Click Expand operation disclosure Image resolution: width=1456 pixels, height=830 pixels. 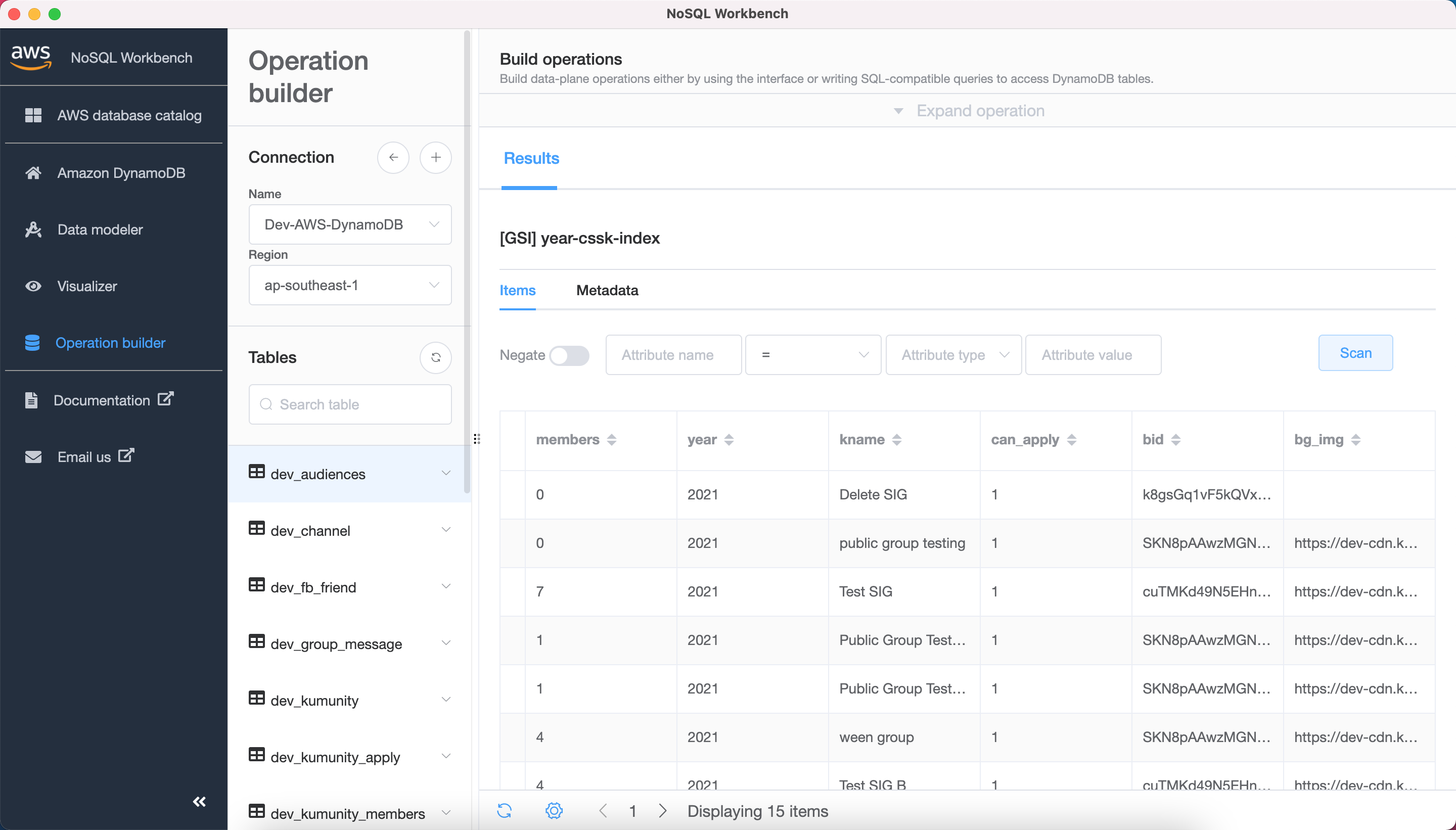pyautogui.click(x=969, y=111)
